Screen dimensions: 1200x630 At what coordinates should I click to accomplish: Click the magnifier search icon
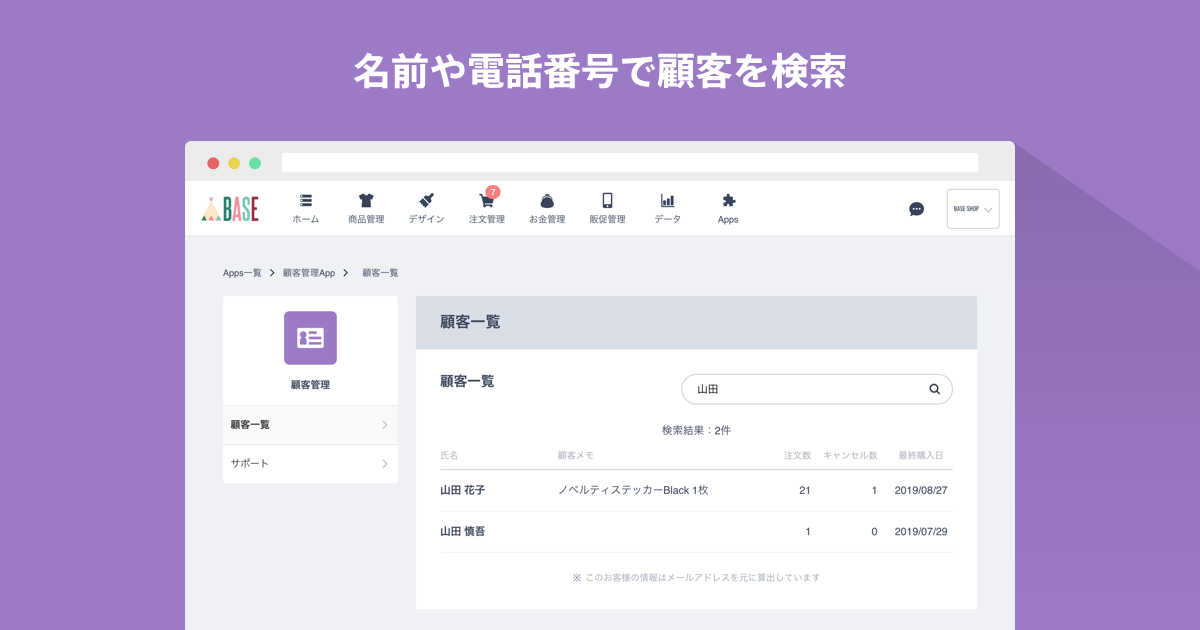[934, 390]
